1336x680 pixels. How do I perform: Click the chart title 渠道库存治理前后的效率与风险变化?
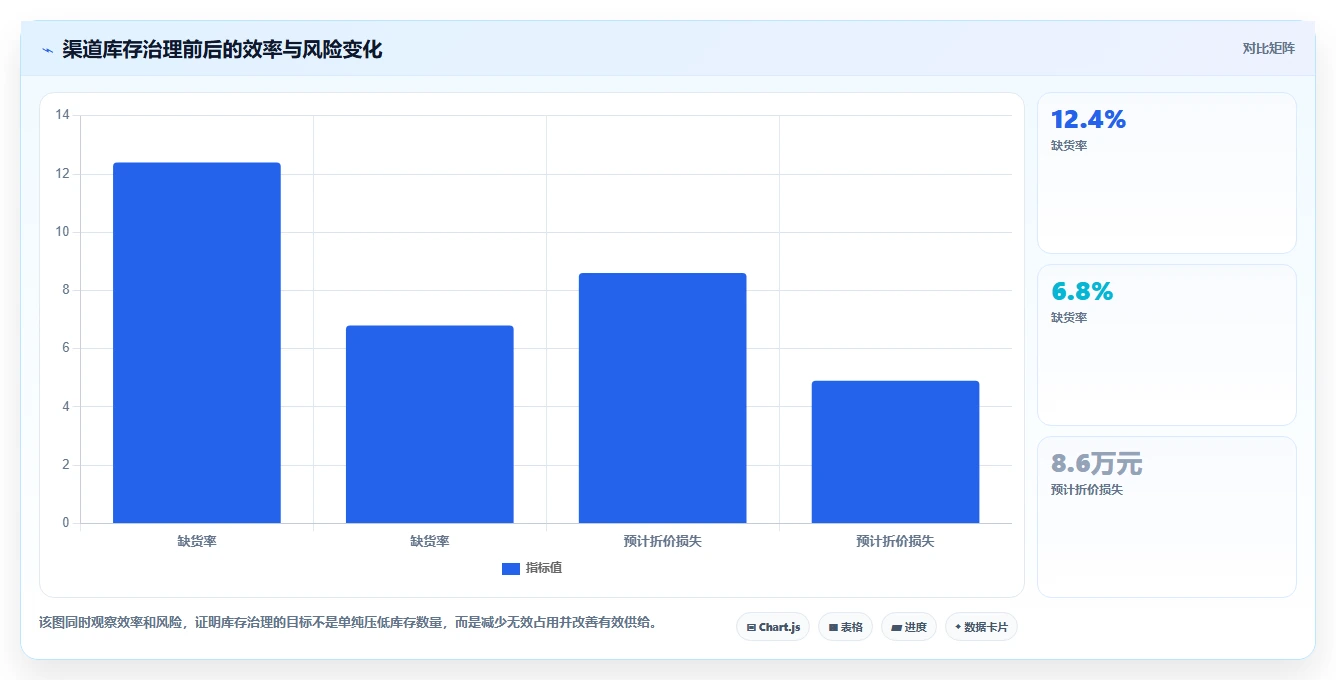tap(222, 49)
